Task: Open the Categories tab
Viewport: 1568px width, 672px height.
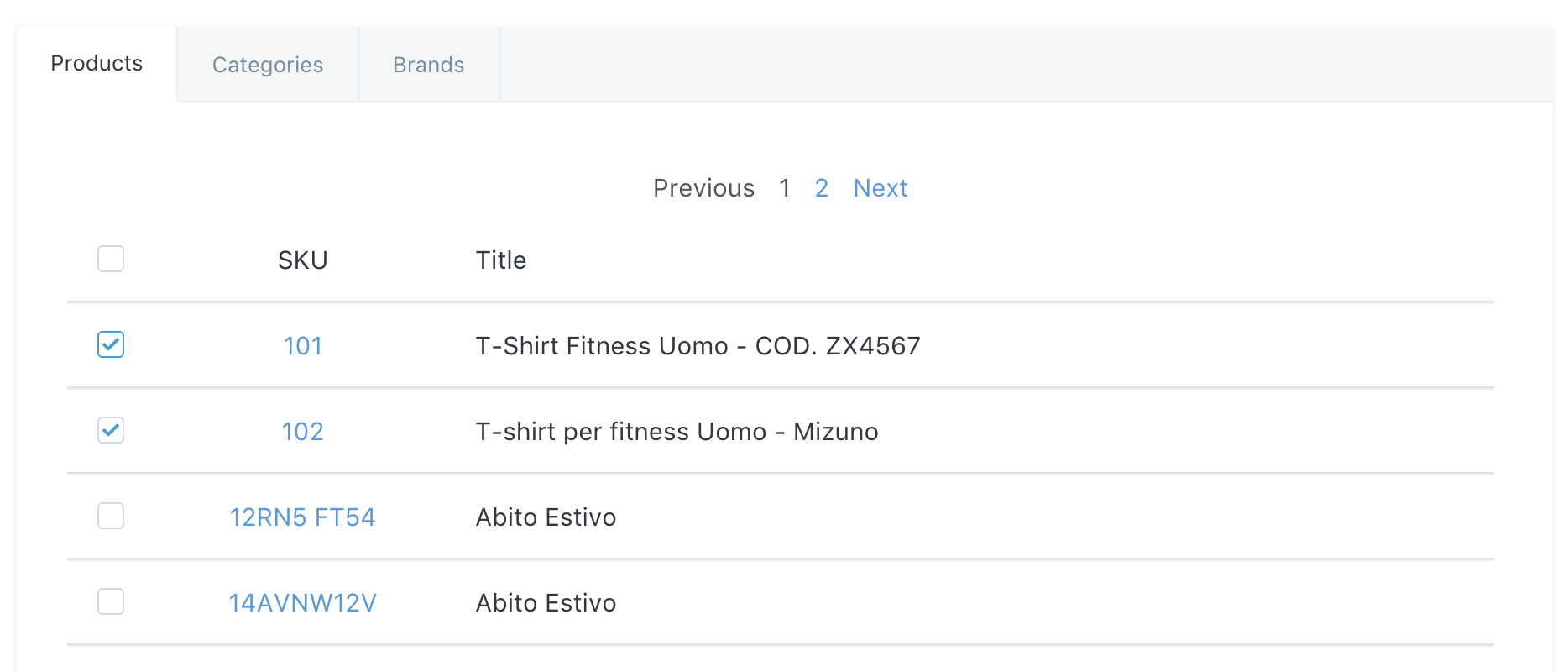Action: [268, 65]
